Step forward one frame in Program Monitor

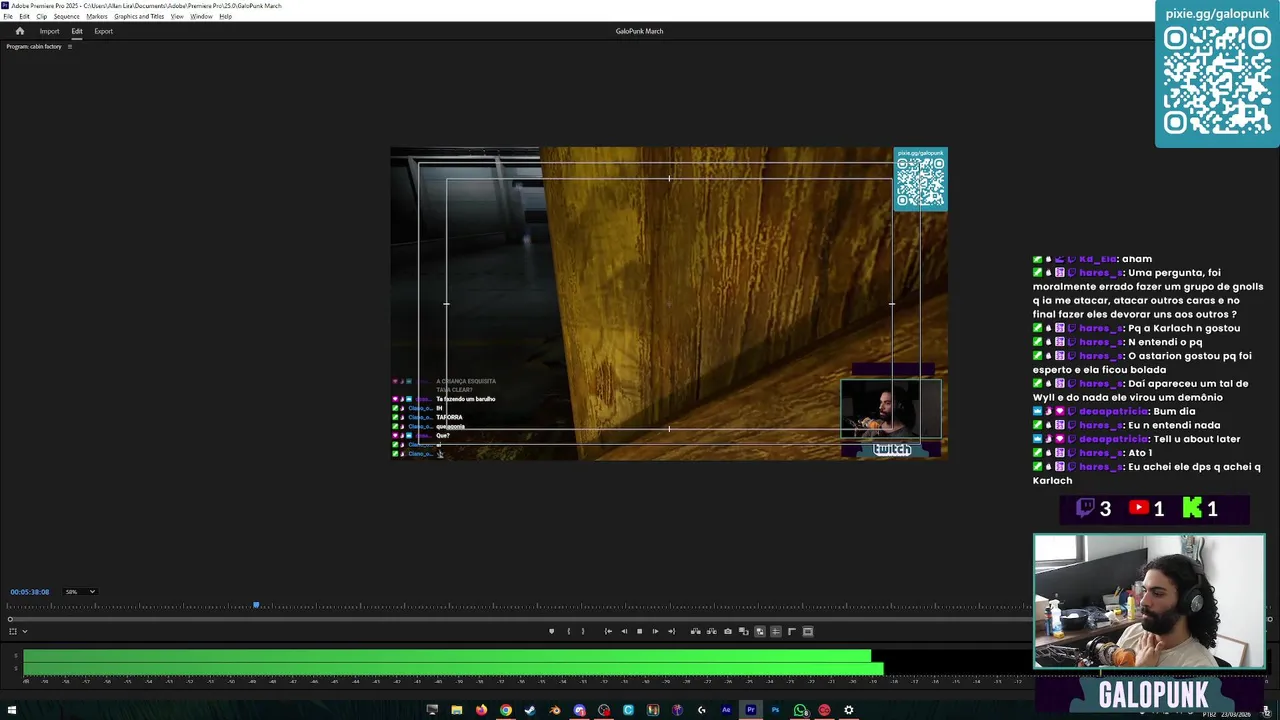(655, 631)
